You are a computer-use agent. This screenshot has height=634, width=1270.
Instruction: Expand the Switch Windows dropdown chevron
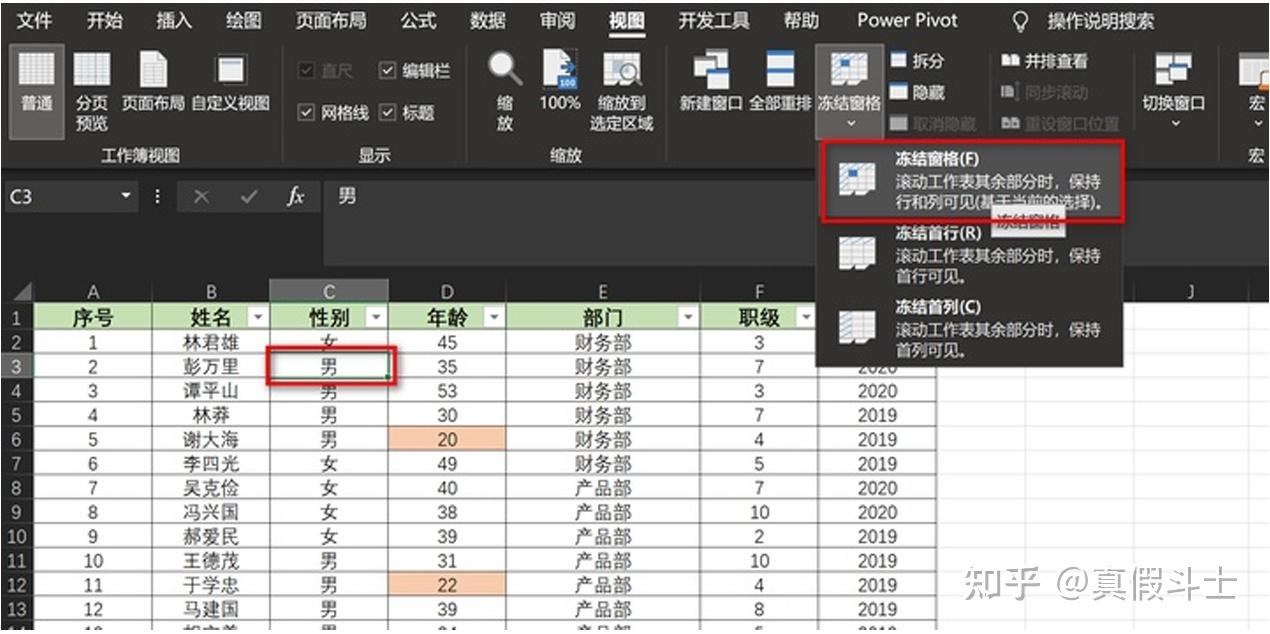1175,124
